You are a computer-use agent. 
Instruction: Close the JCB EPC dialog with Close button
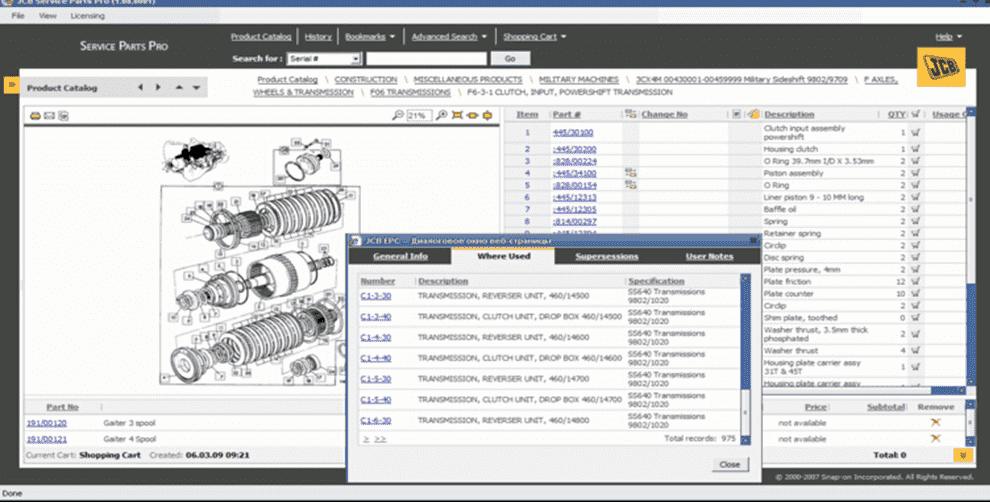(x=729, y=465)
